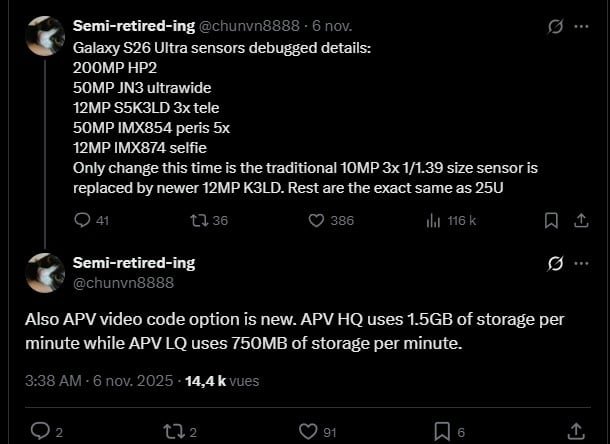View analytics showing 116 k views

(433, 220)
